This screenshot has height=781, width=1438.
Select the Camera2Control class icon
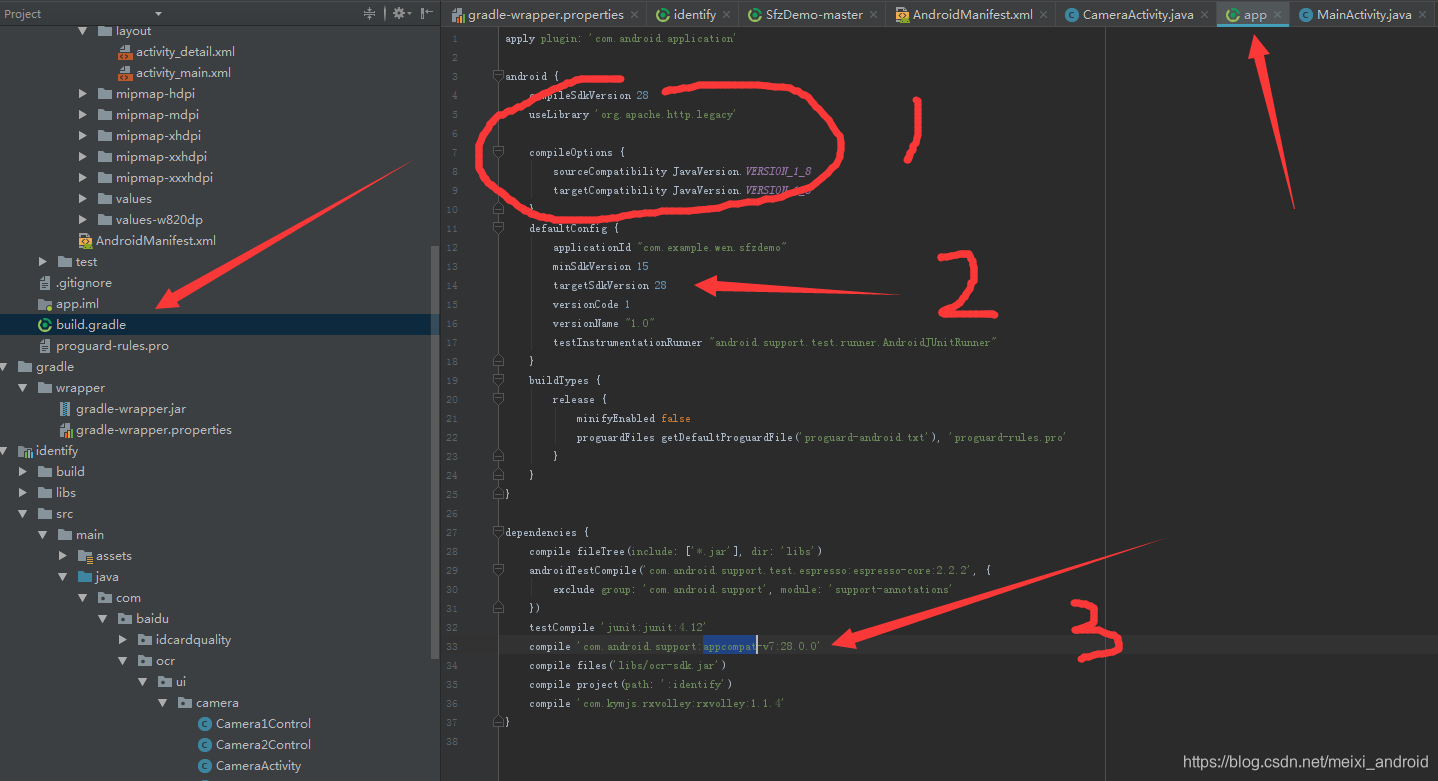tap(205, 745)
